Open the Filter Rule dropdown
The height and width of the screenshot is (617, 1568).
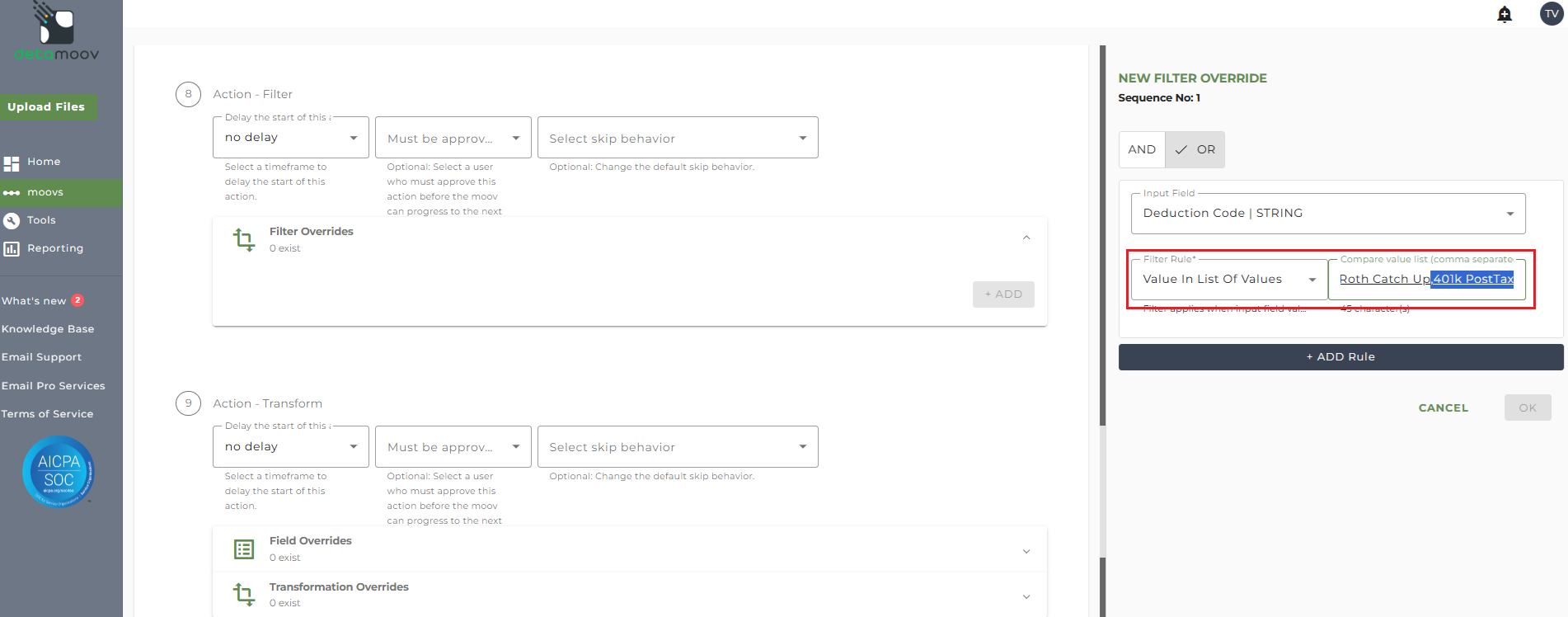(x=1228, y=280)
